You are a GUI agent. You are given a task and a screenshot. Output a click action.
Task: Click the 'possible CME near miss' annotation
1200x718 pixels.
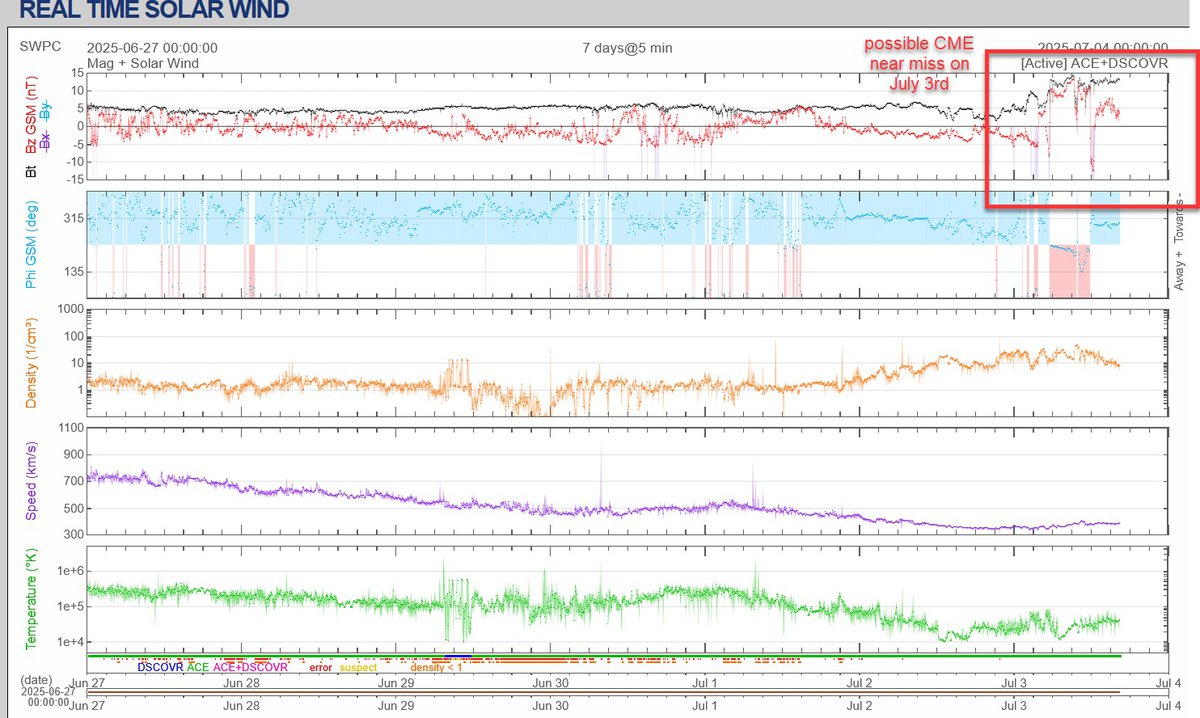(x=918, y=64)
